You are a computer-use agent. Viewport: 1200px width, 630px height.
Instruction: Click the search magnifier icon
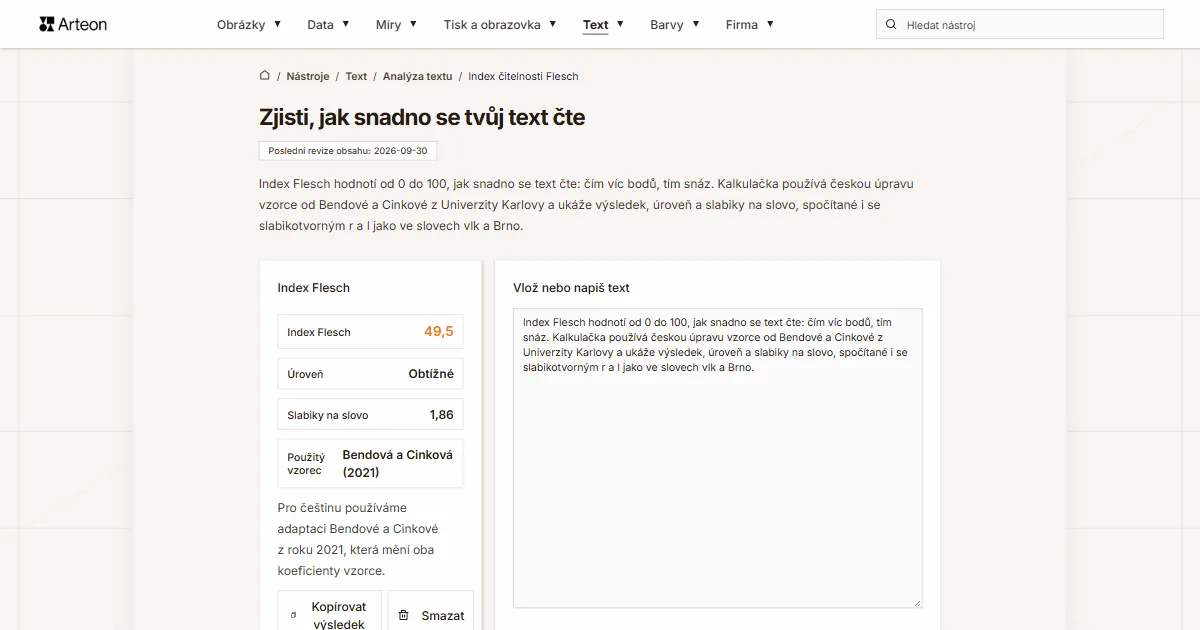[x=892, y=24]
